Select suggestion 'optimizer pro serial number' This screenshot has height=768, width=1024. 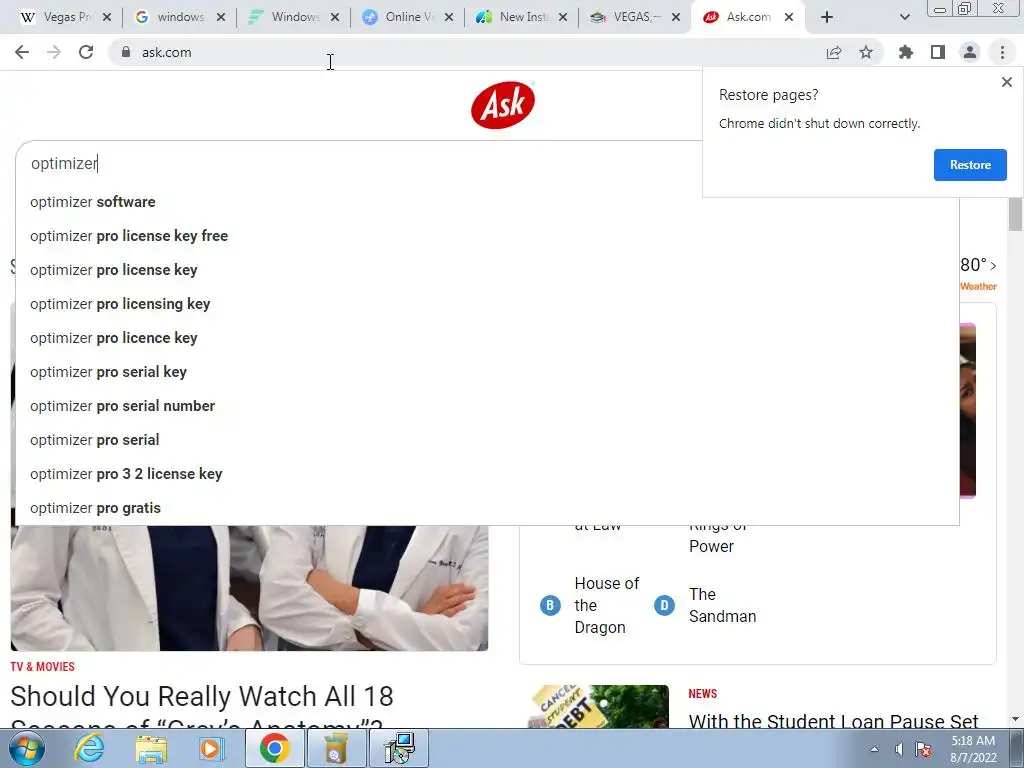tap(487, 406)
